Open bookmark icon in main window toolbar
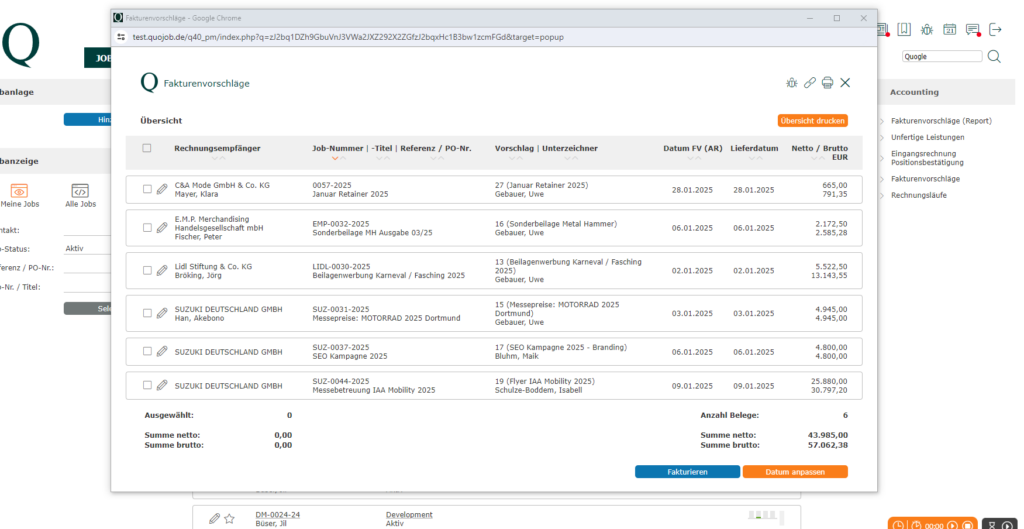 coord(904,29)
